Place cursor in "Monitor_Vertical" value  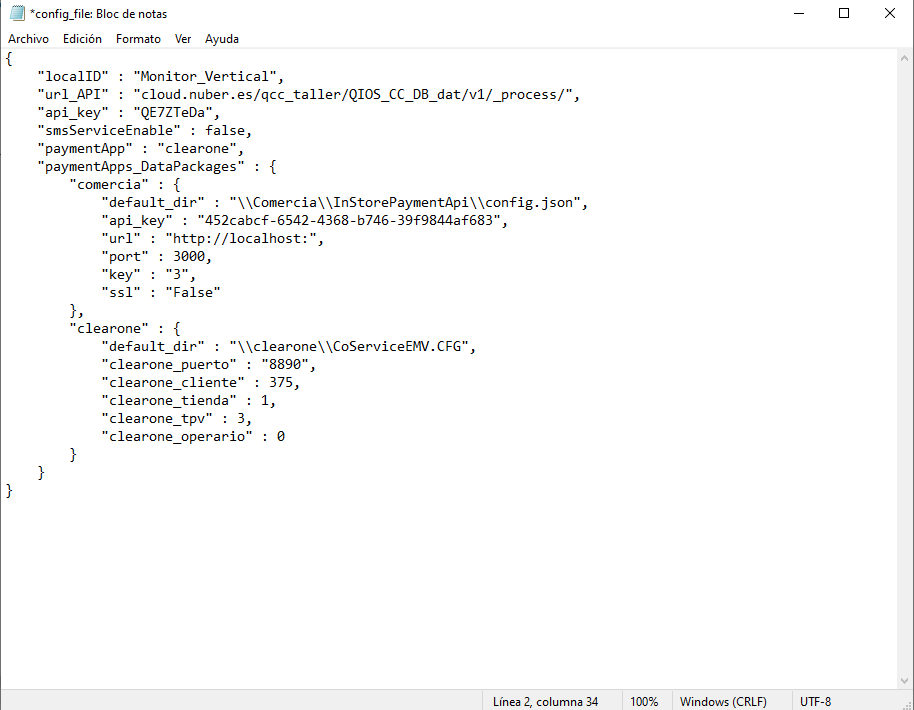coord(204,76)
